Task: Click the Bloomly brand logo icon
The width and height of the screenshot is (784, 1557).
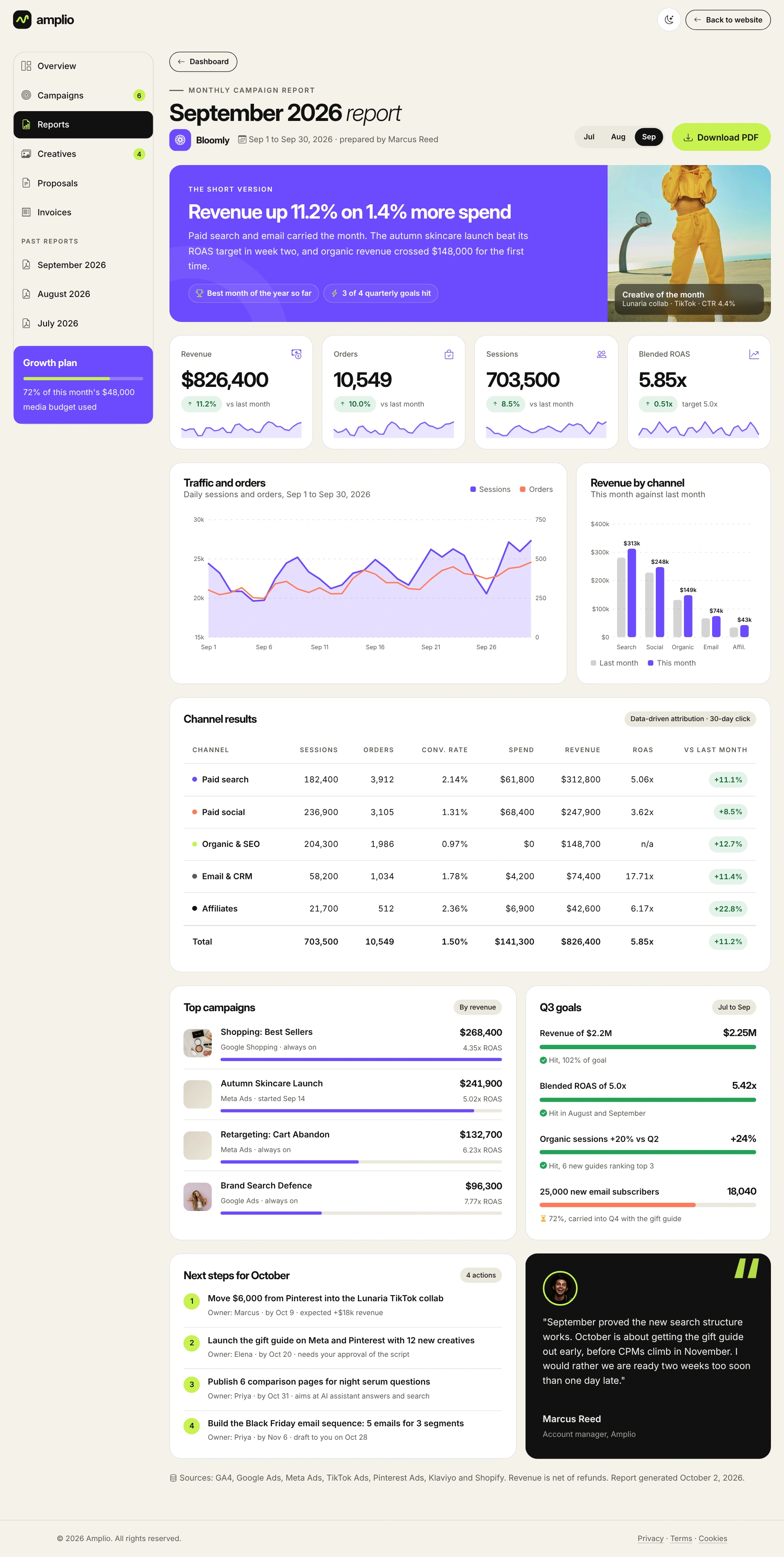Action: pyautogui.click(x=180, y=140)
